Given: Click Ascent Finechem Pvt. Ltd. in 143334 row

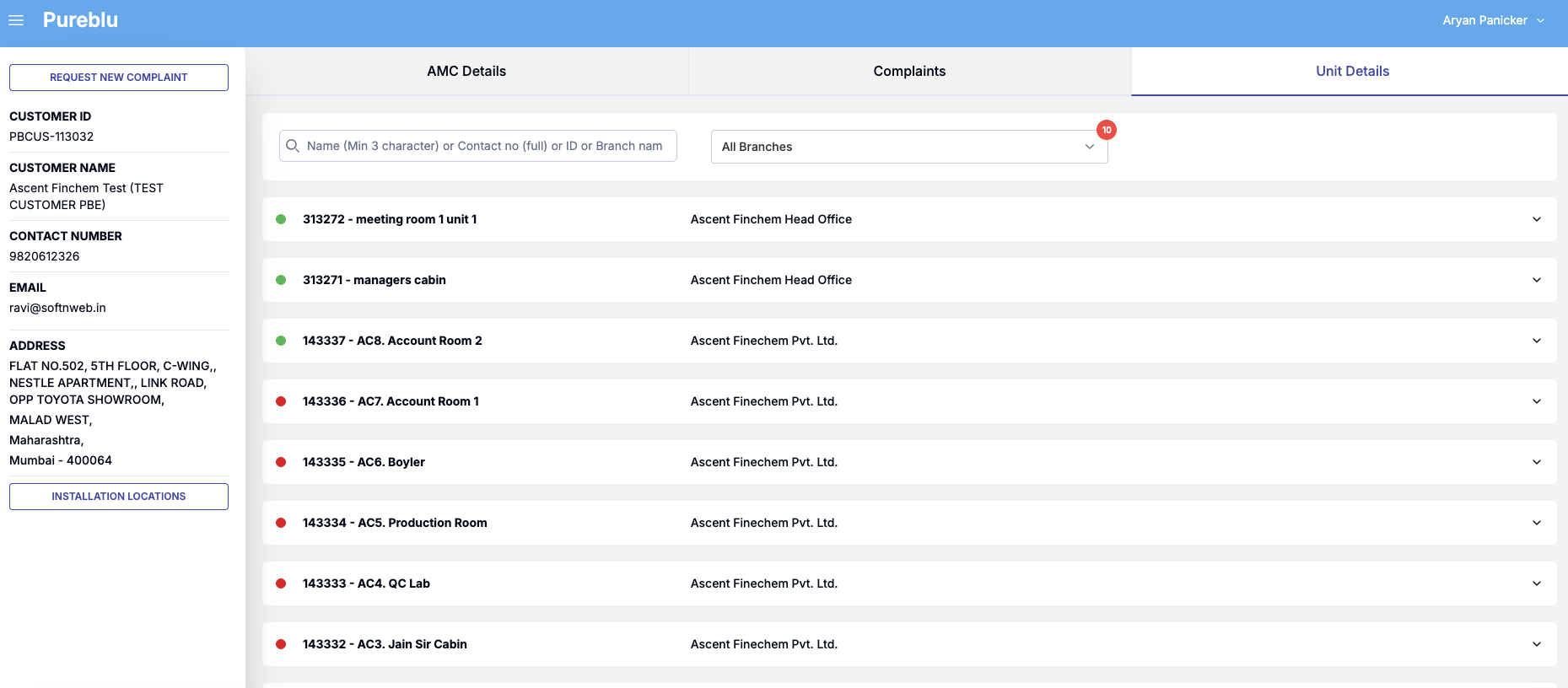Looking at the screenshot, I should [x=764, y=523].
